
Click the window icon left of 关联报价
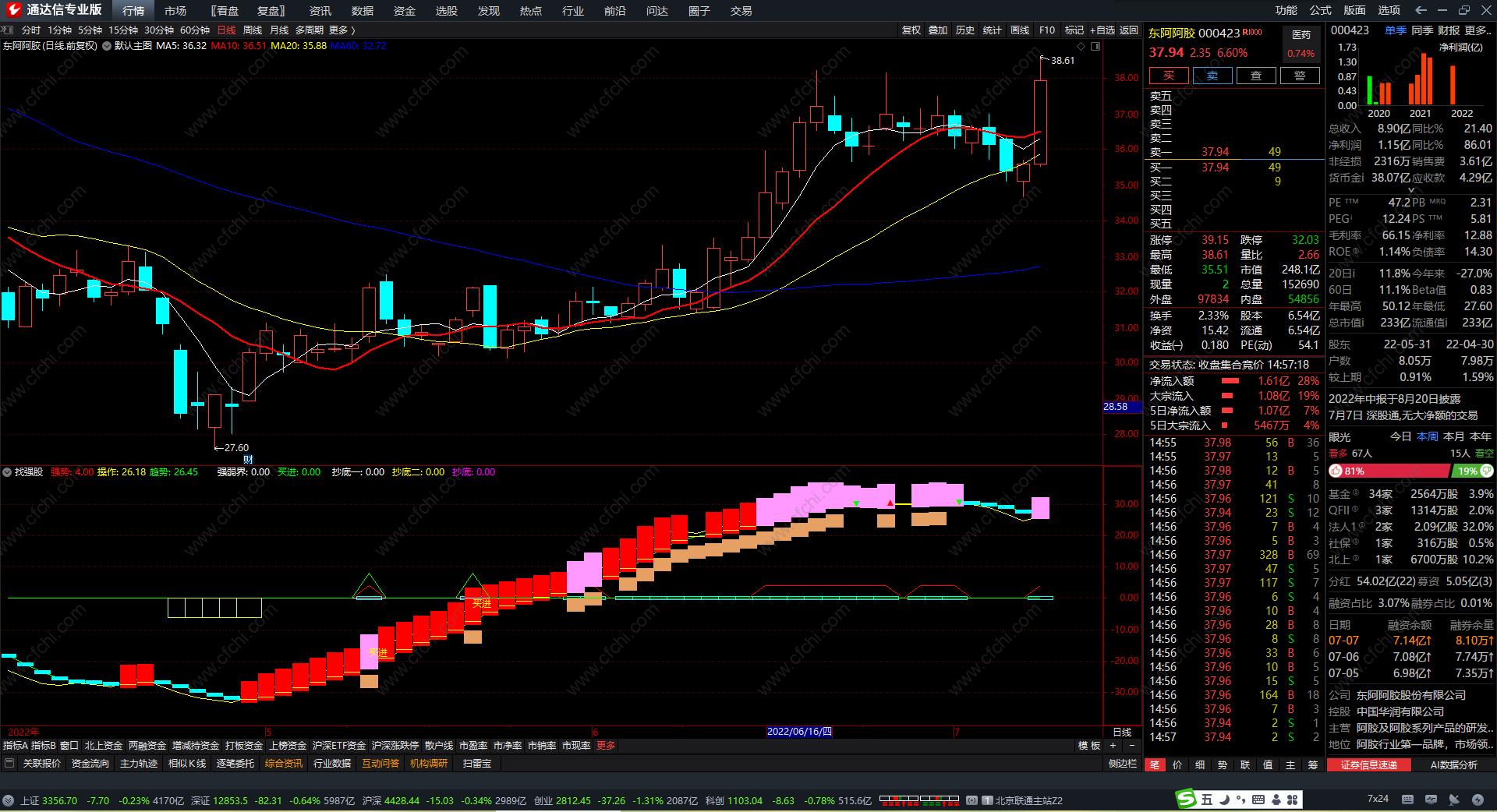coord(10,764)
